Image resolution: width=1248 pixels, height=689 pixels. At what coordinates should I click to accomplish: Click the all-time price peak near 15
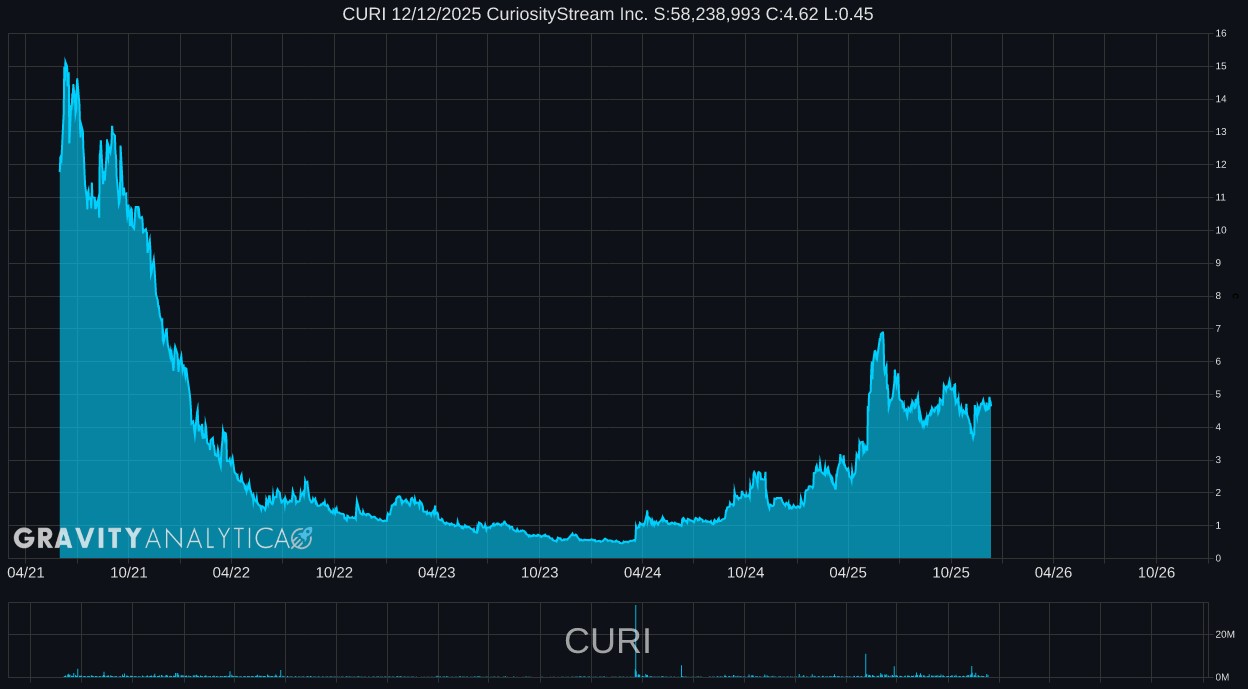tap(65, 60)
